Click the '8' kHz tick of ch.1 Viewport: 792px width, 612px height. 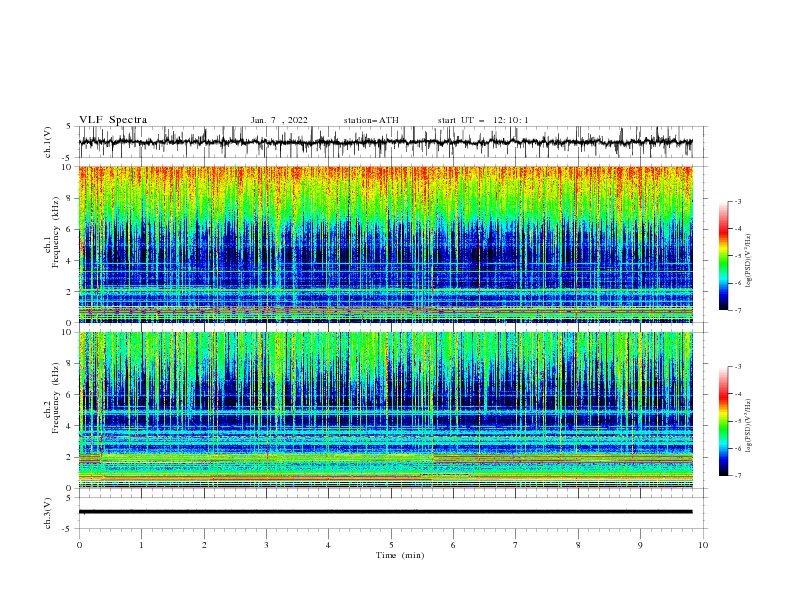tap(70, 198)
